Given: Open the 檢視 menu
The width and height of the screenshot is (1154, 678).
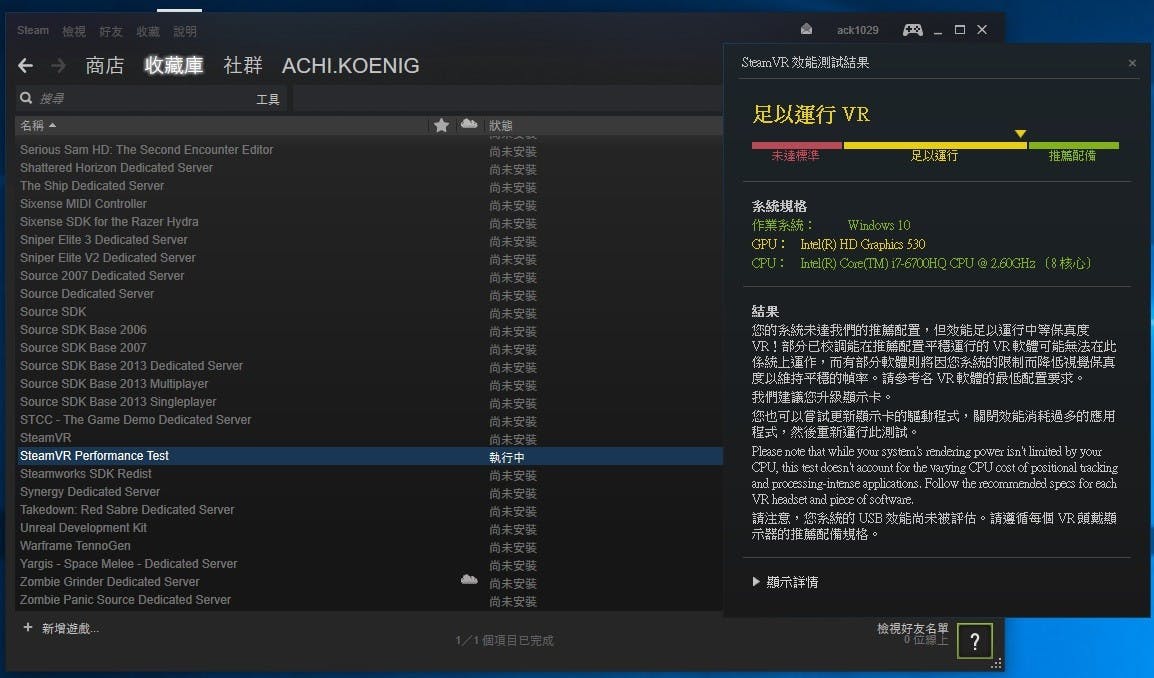Looking at the screenshot, I should coord(74,31).
